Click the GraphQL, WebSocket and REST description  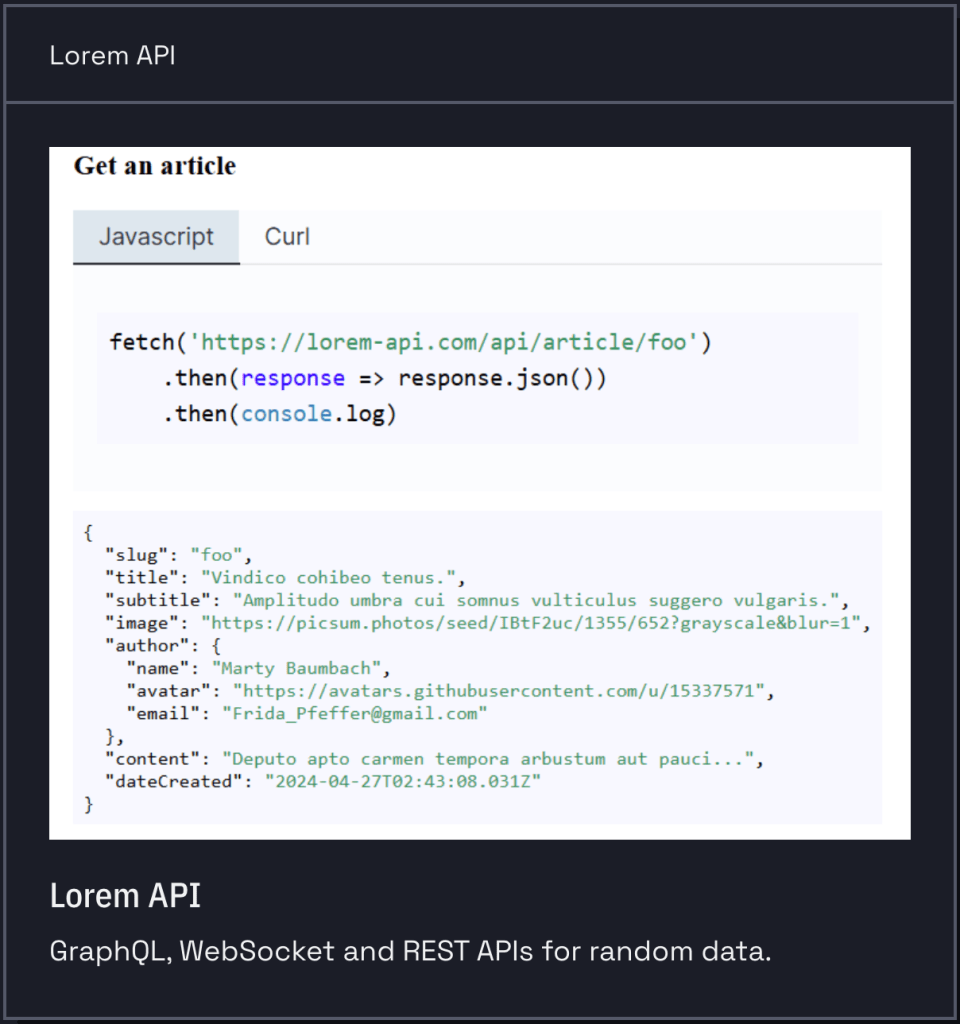pyautogui.click(x=410, y=951)
